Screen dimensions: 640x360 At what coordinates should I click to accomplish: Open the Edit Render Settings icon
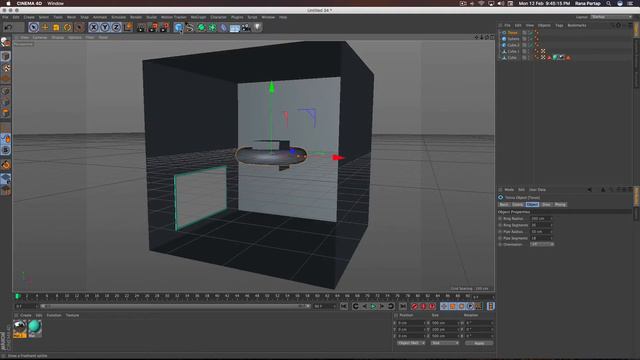[164, 27]
